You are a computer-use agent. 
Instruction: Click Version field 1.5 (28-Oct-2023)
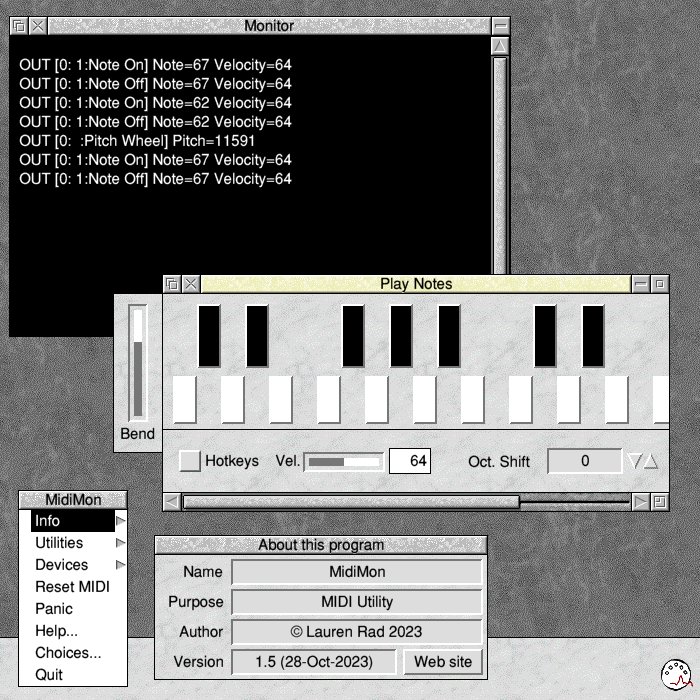coord(314,662)
